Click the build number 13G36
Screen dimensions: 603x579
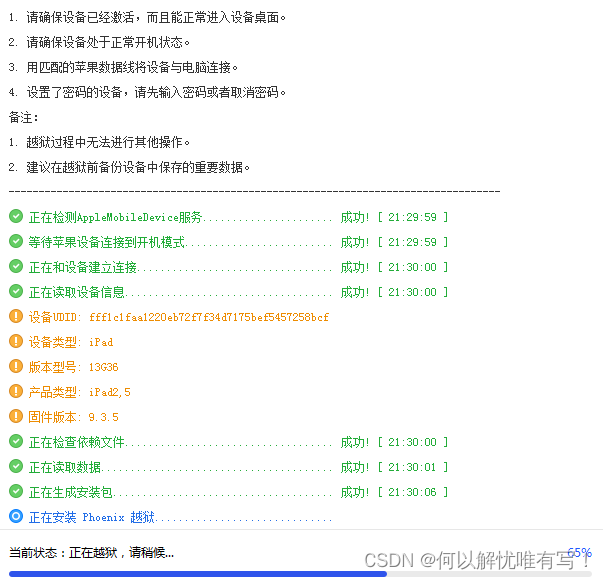pos(103,367)
